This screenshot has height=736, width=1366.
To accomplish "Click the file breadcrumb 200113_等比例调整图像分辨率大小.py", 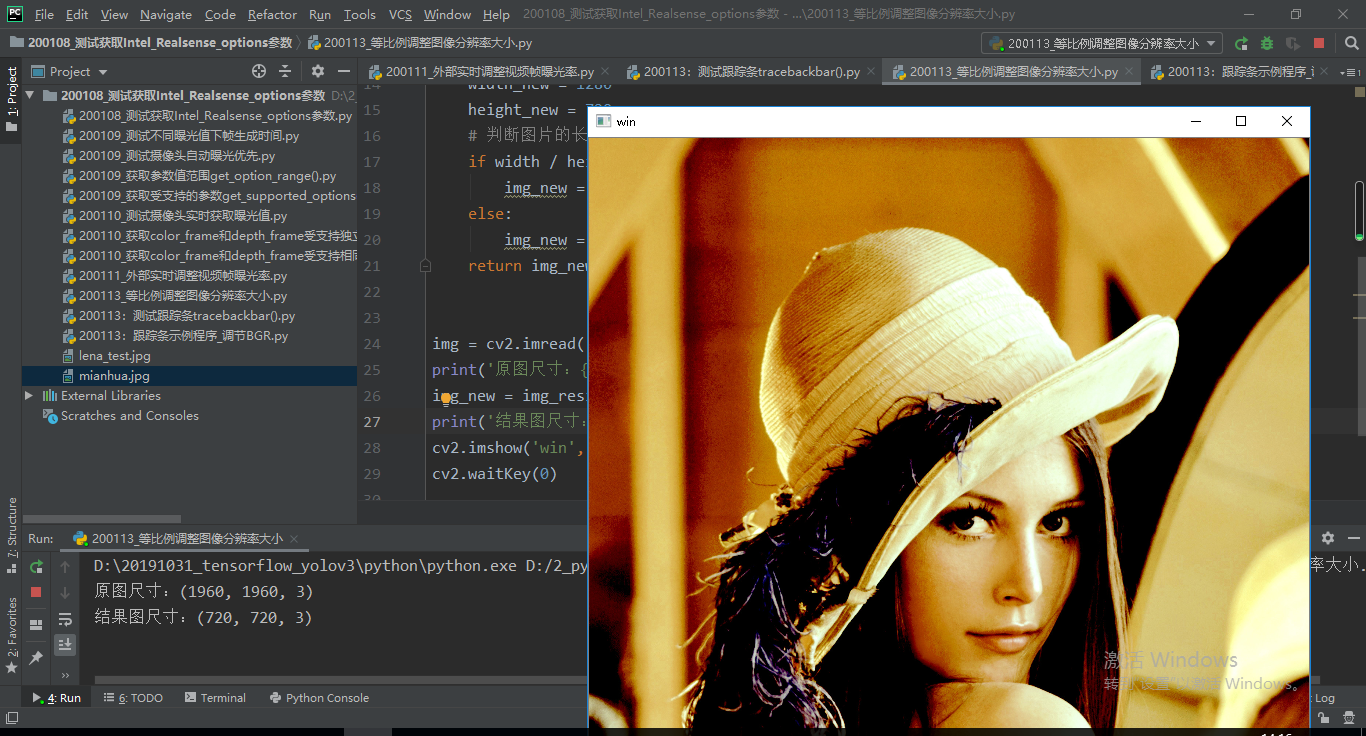I will pos(420,43).
